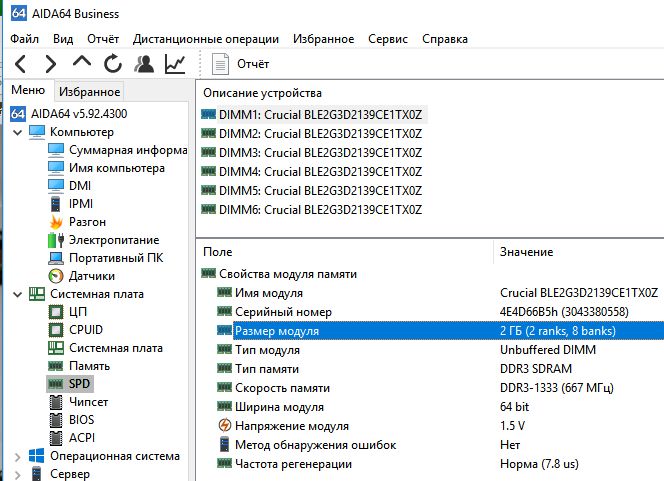Click the Чипсет chip icon

(56, 402)
